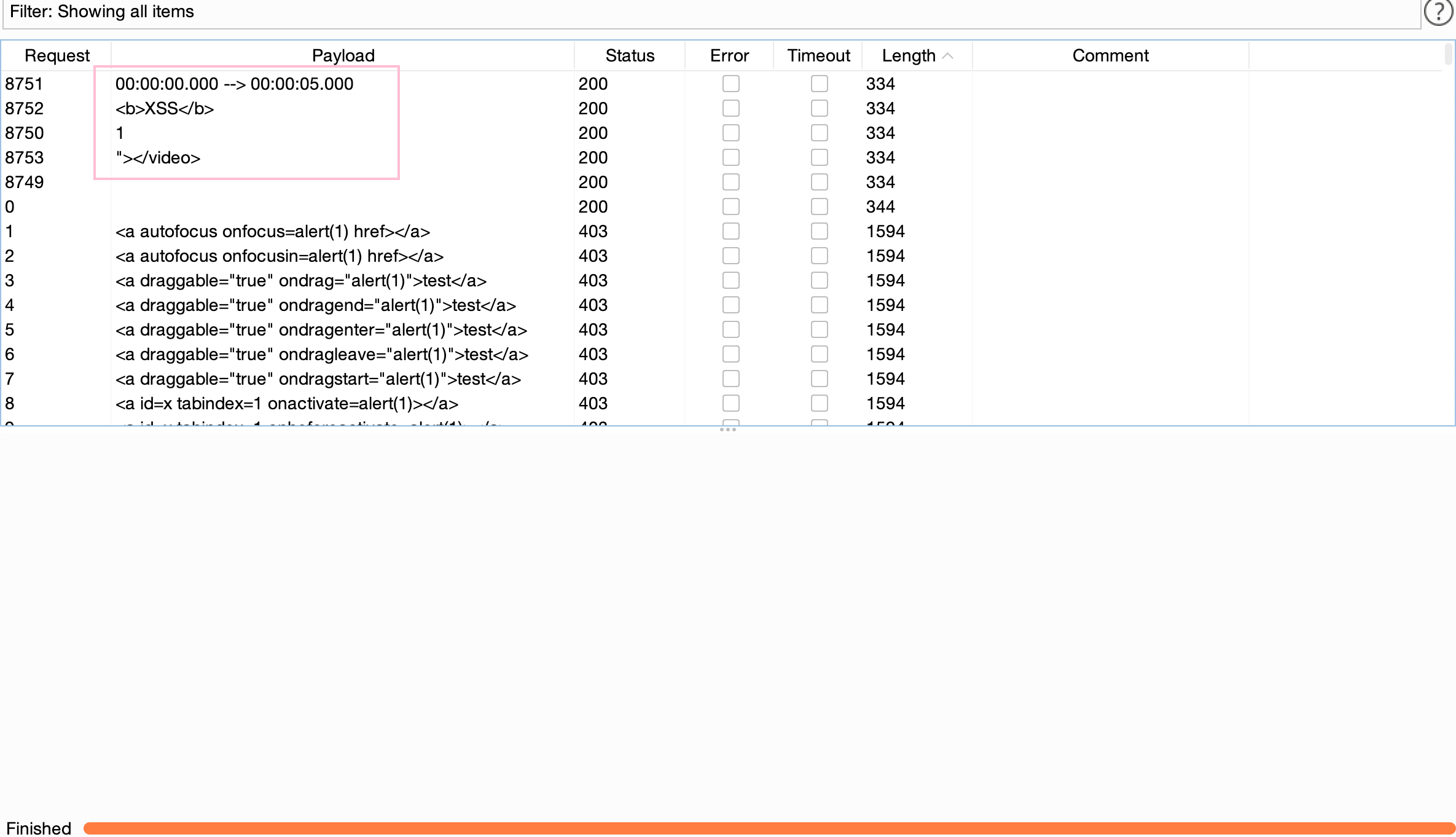Image resolution: width=1456 pixels, height=837 pixels.
Task: Tick Timeout checkbox for request 8
Action: [819, 403]
